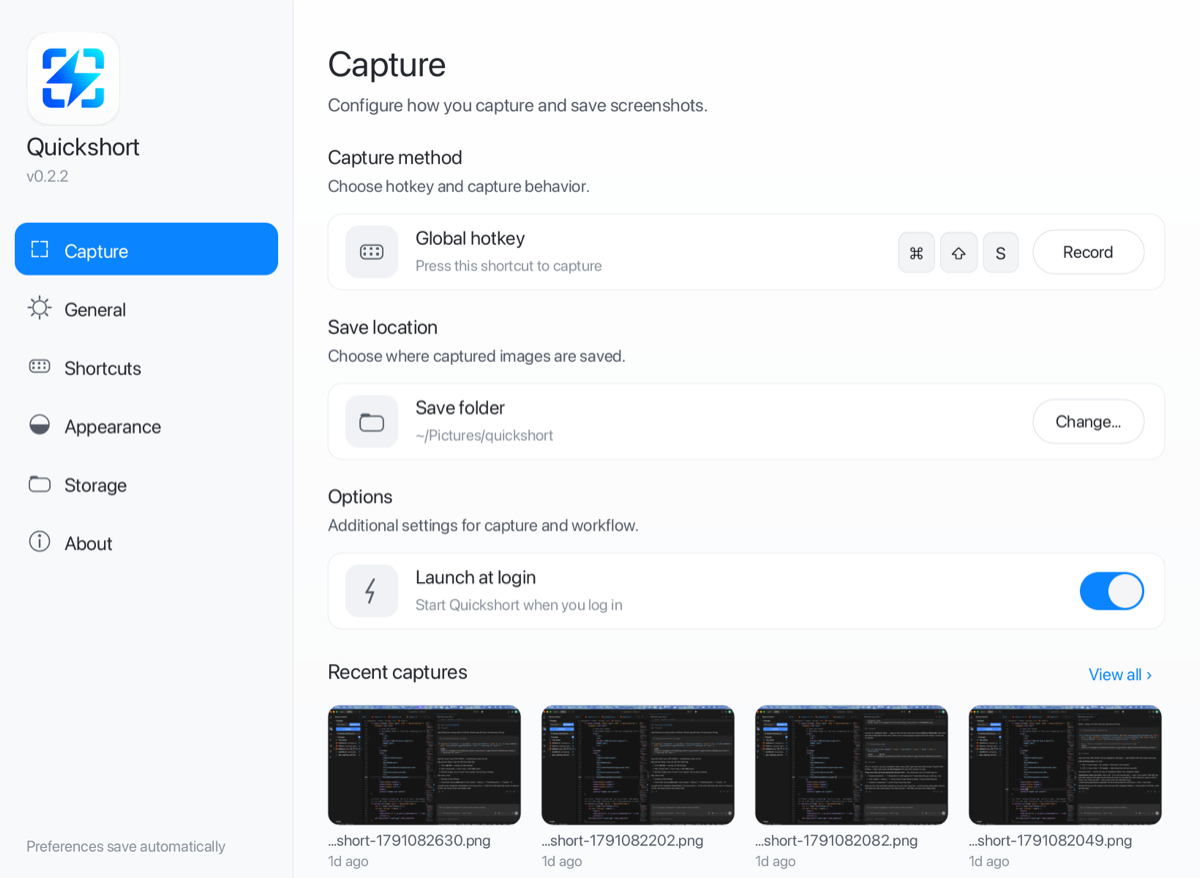The height and width of the screenshot is (878, 1200).
Task: Click the S key hotkey badge
Action: click(x=1001, y=252)
